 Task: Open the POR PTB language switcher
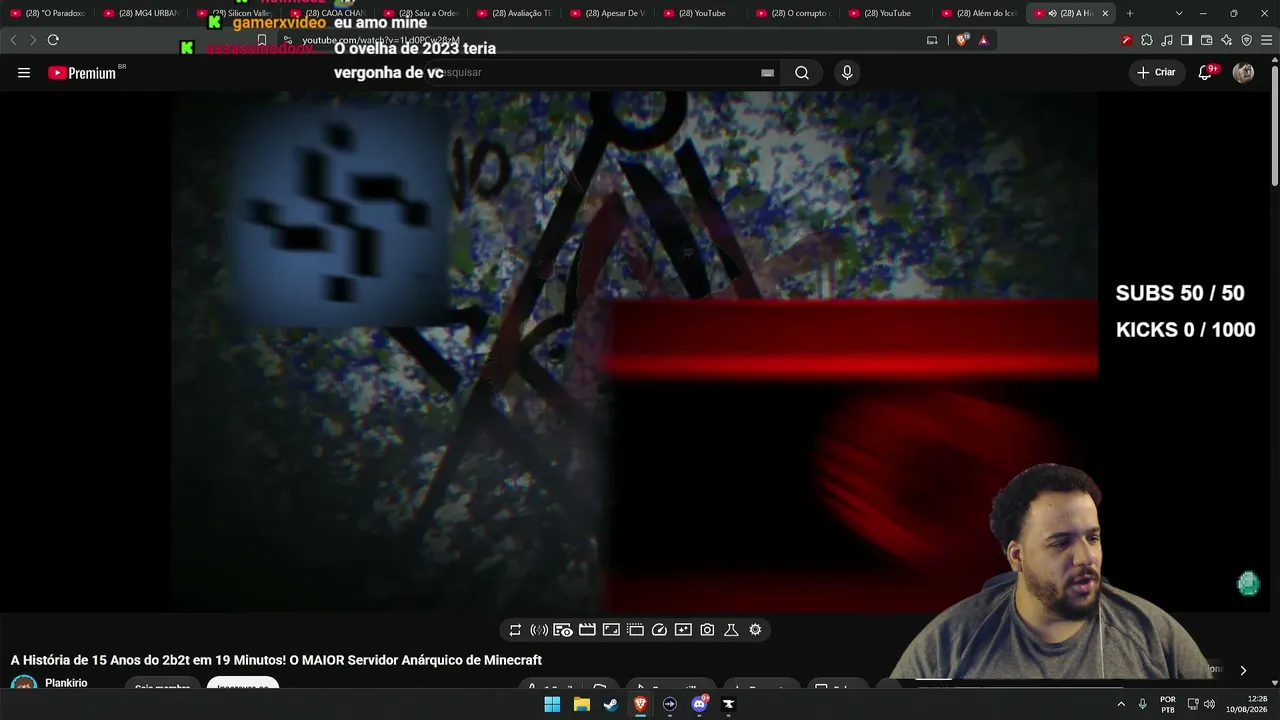tap(1168, 704)
